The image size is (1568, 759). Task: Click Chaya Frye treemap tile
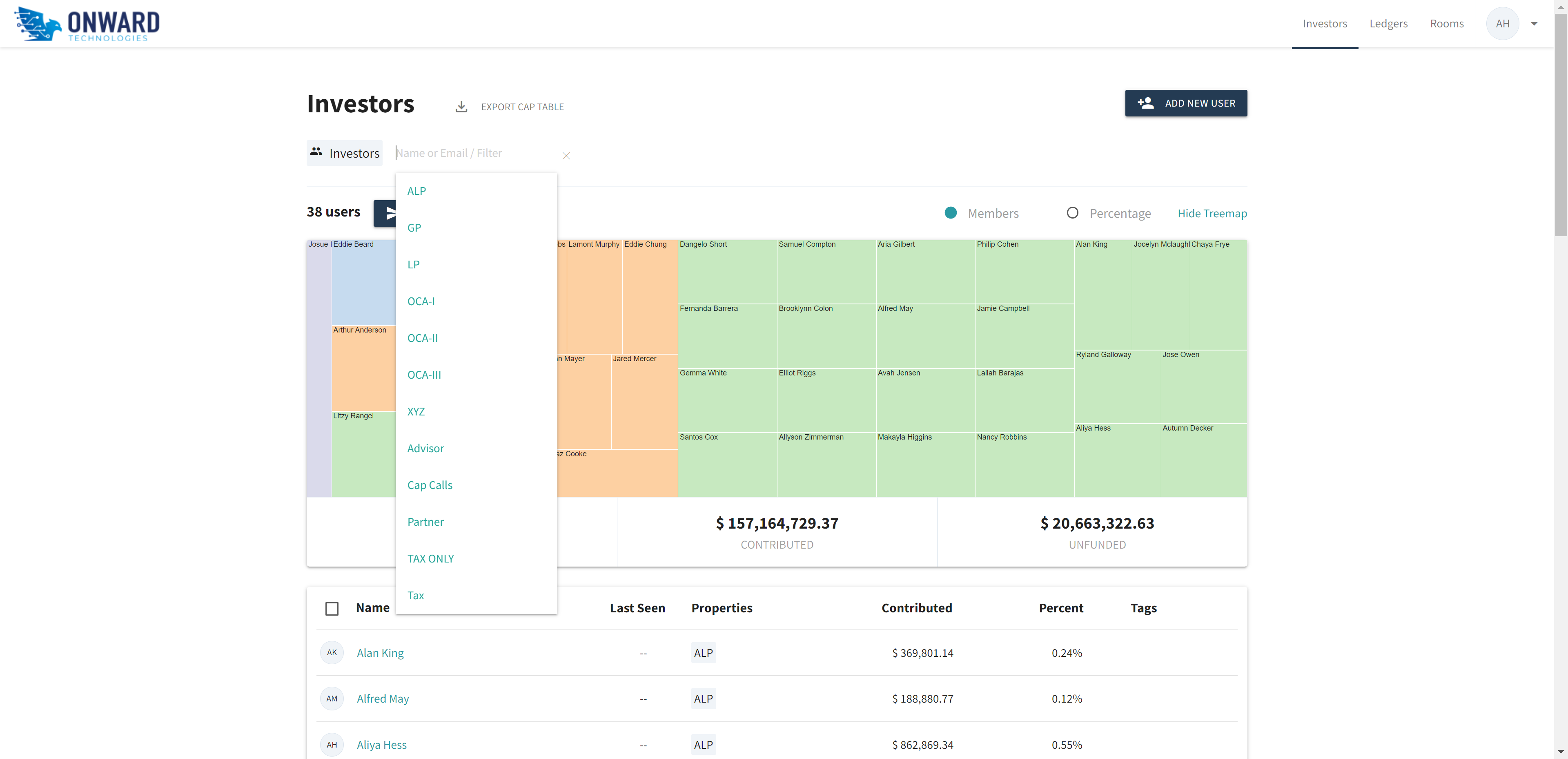tap(1218, 295)
